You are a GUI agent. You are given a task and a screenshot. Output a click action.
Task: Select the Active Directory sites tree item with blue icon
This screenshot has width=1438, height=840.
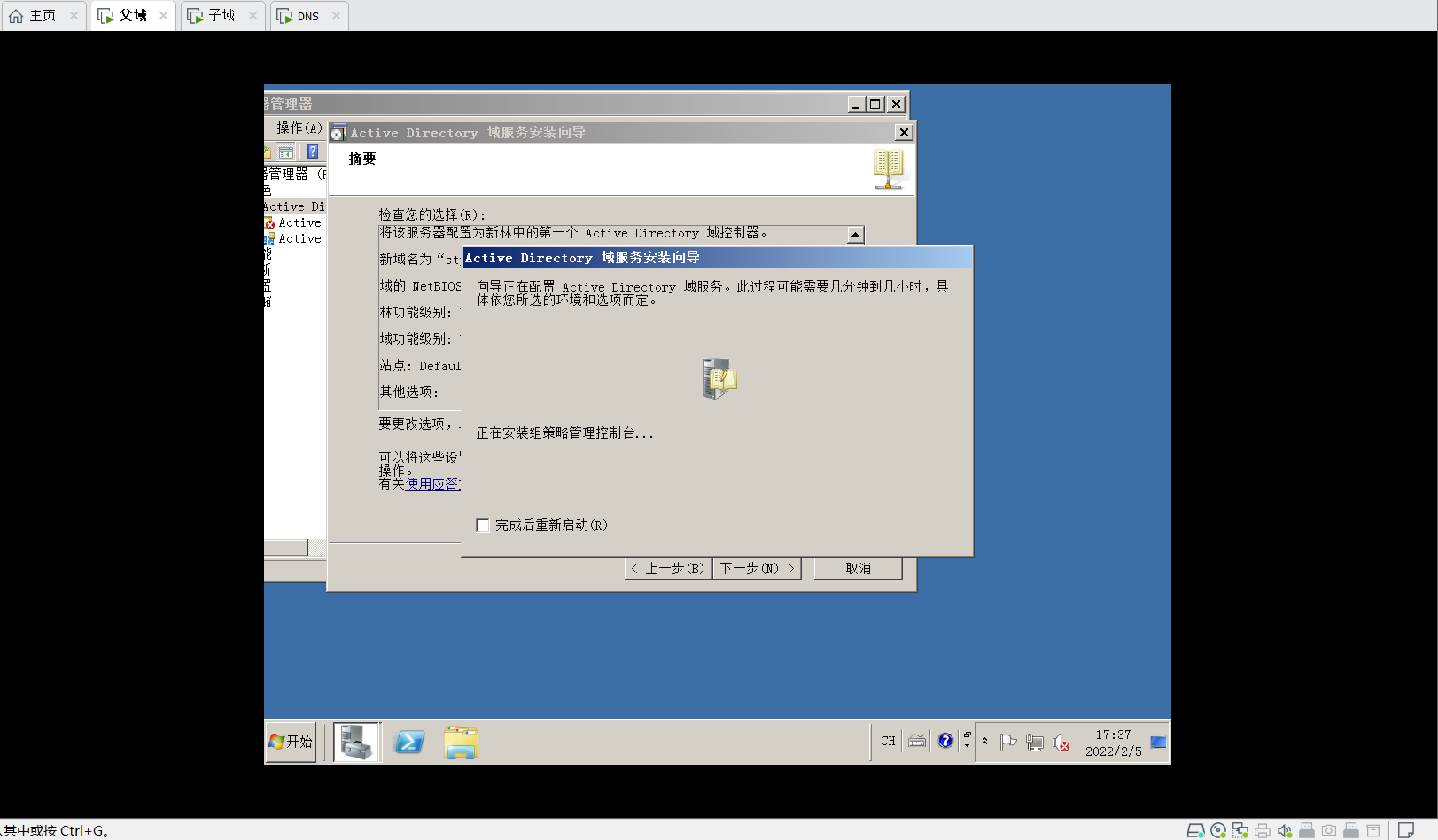coord(295,239)
